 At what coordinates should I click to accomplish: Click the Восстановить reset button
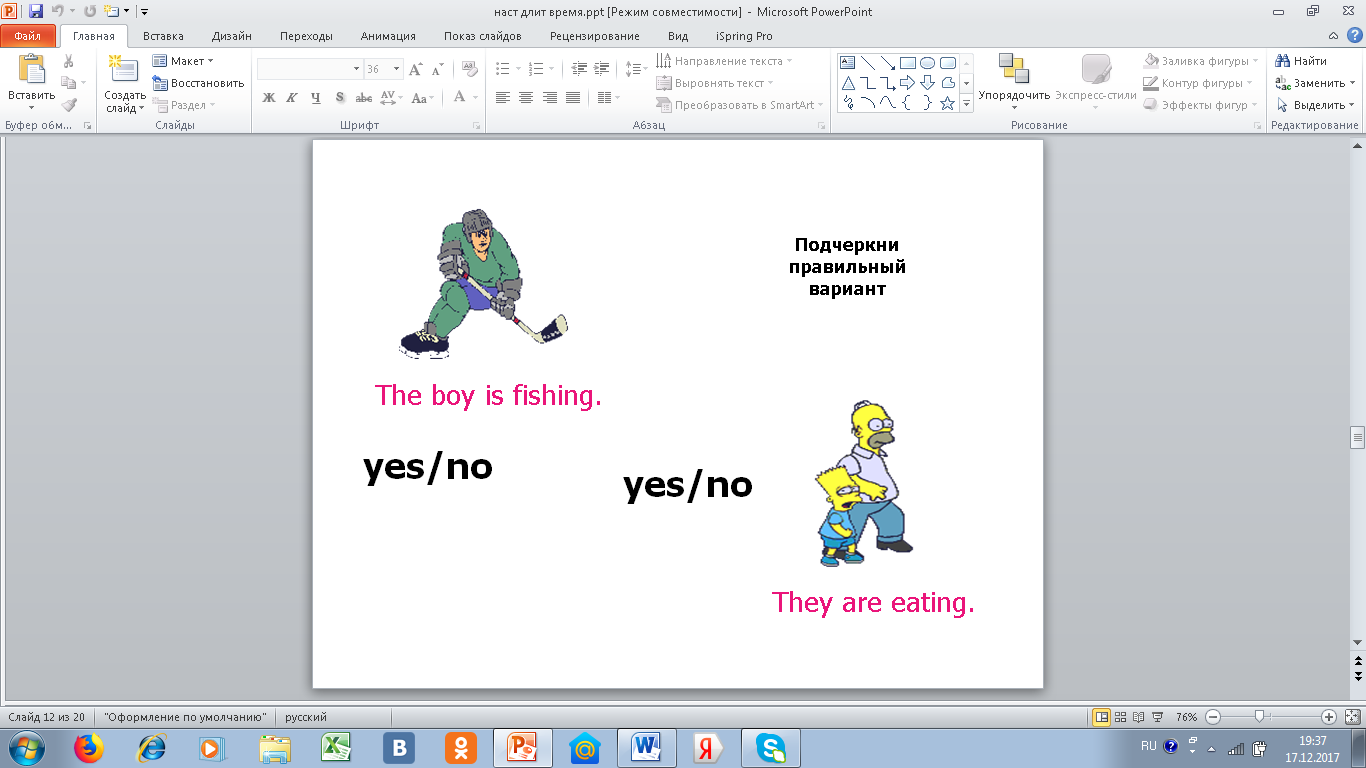(199, 83)
